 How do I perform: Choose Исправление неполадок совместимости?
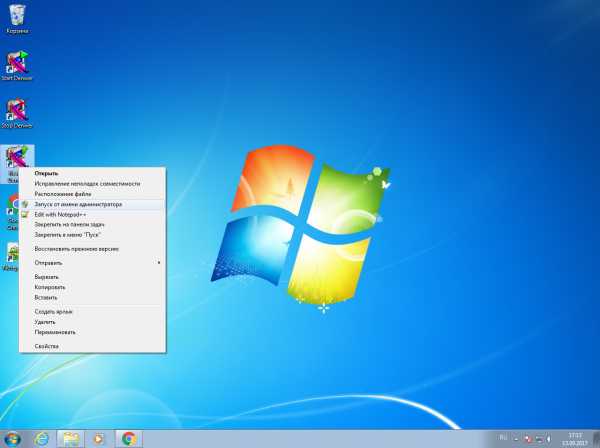coord(93,184)
